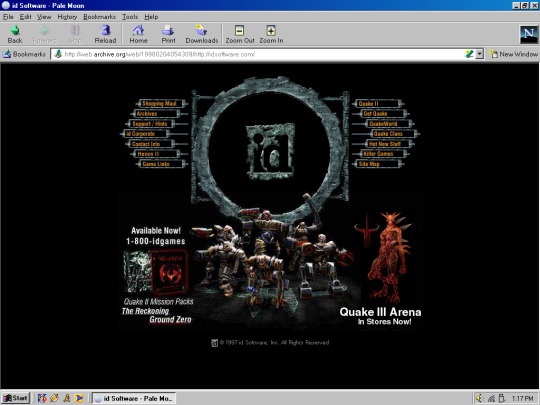
Task: Open the Site Map link
Action: pos(378,164)
